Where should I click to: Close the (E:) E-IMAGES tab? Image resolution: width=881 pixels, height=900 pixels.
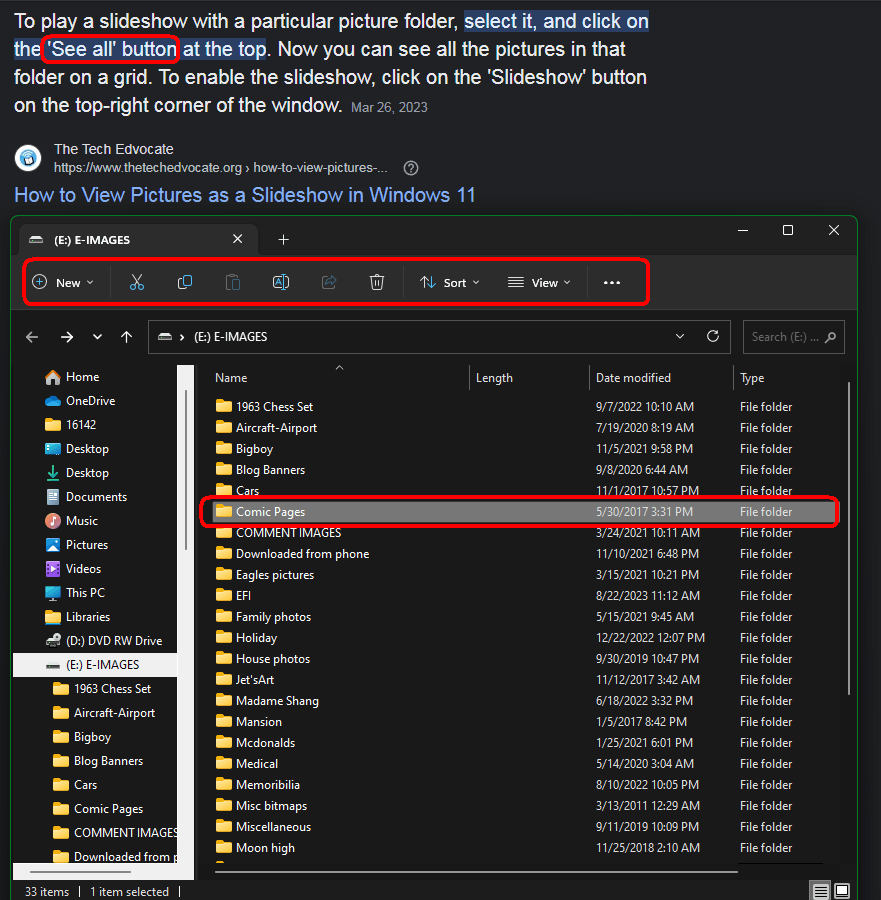tap(238, 239)
